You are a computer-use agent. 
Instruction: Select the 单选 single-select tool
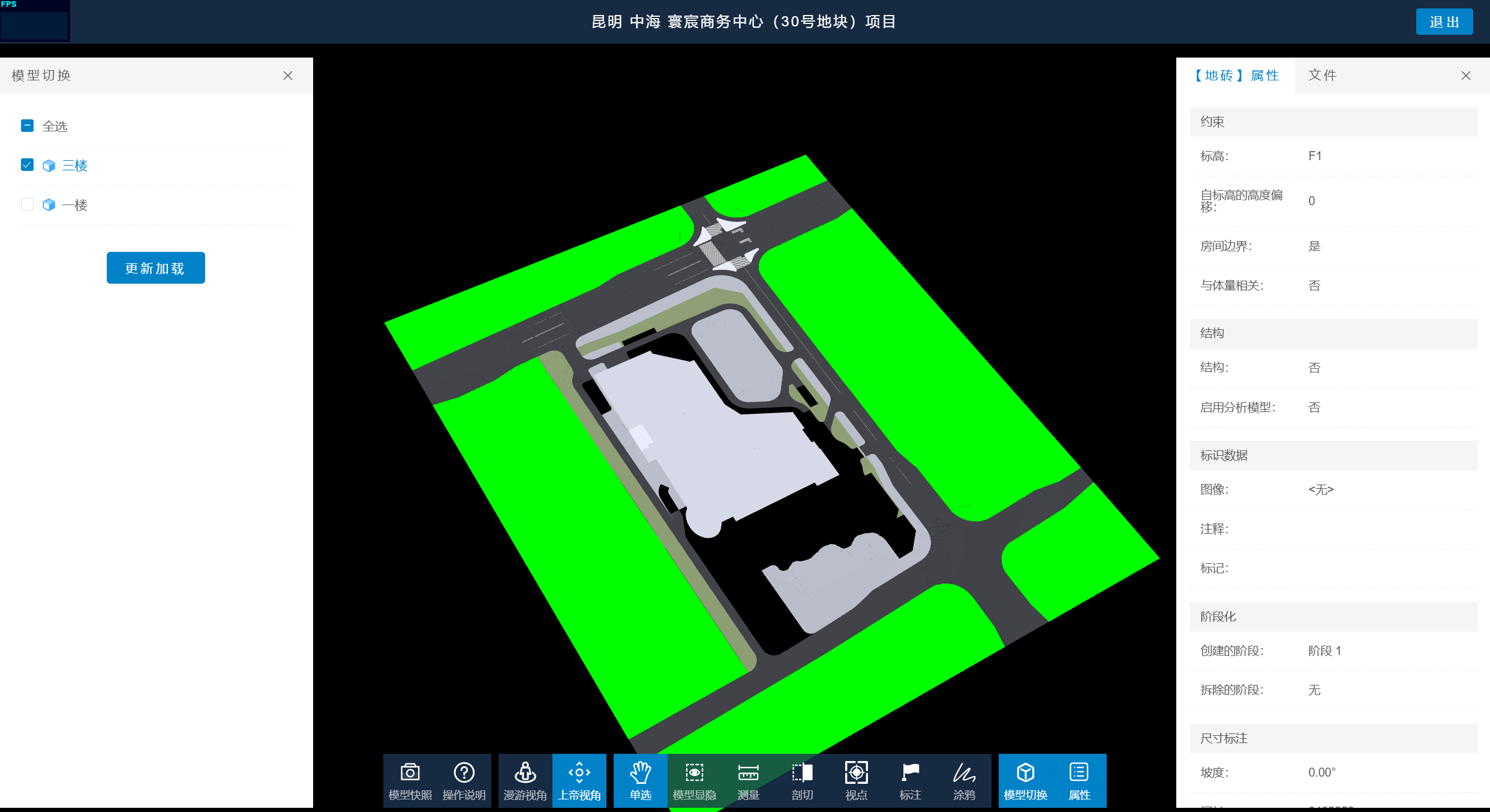(x=641, y=781)
